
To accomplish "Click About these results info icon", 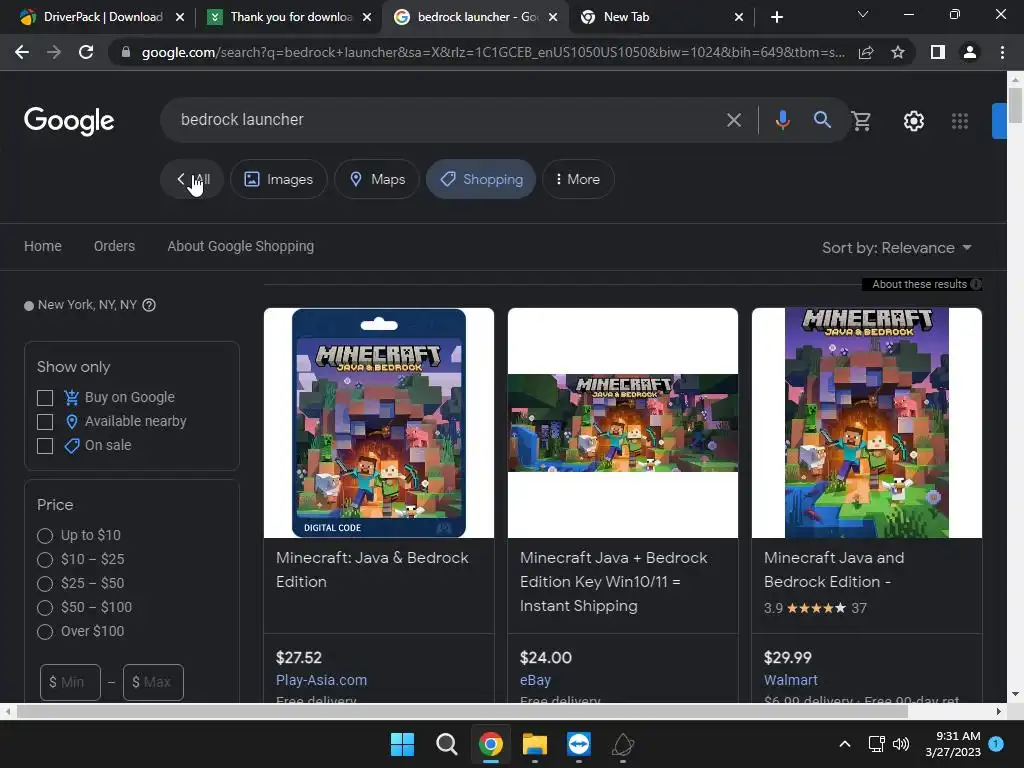I will 976,284.
